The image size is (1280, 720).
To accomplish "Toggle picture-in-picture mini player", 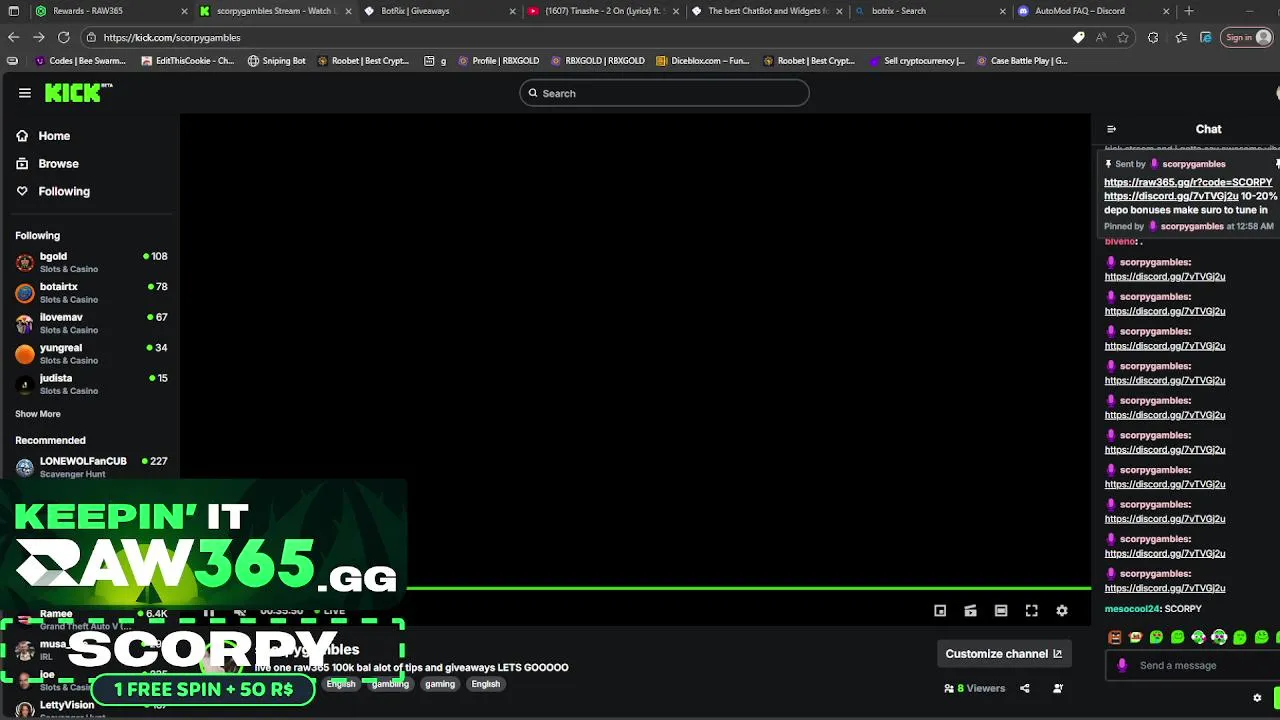I will [x=940, y=611].
